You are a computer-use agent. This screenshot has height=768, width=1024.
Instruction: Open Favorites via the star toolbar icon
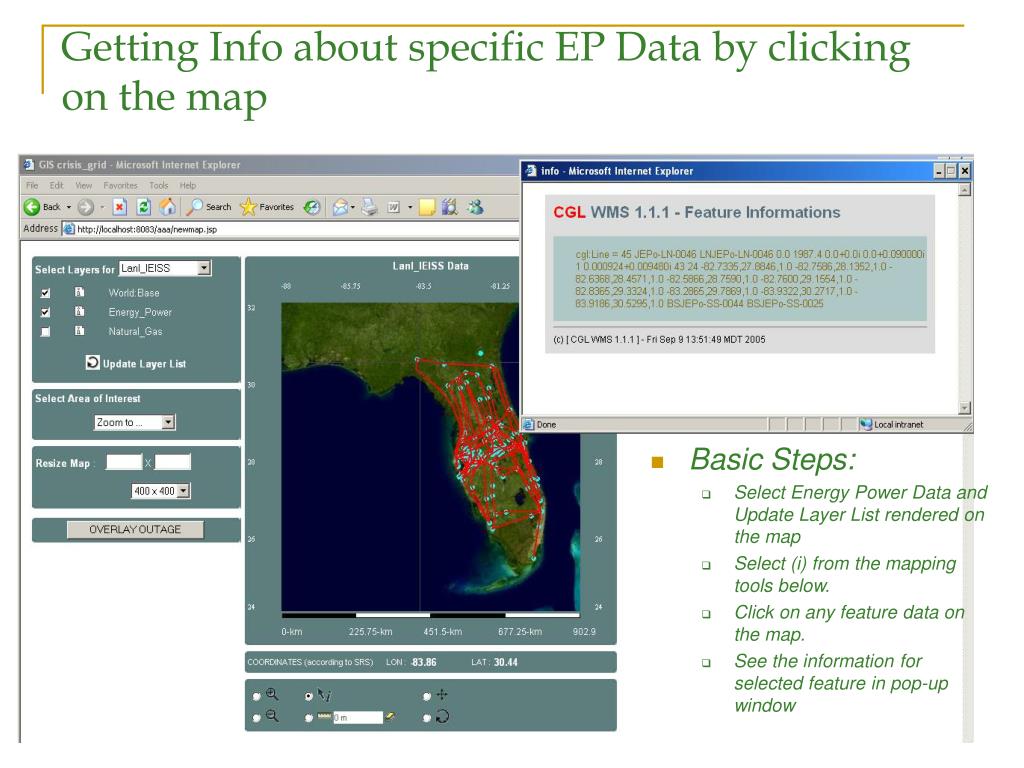click(248, 207)
